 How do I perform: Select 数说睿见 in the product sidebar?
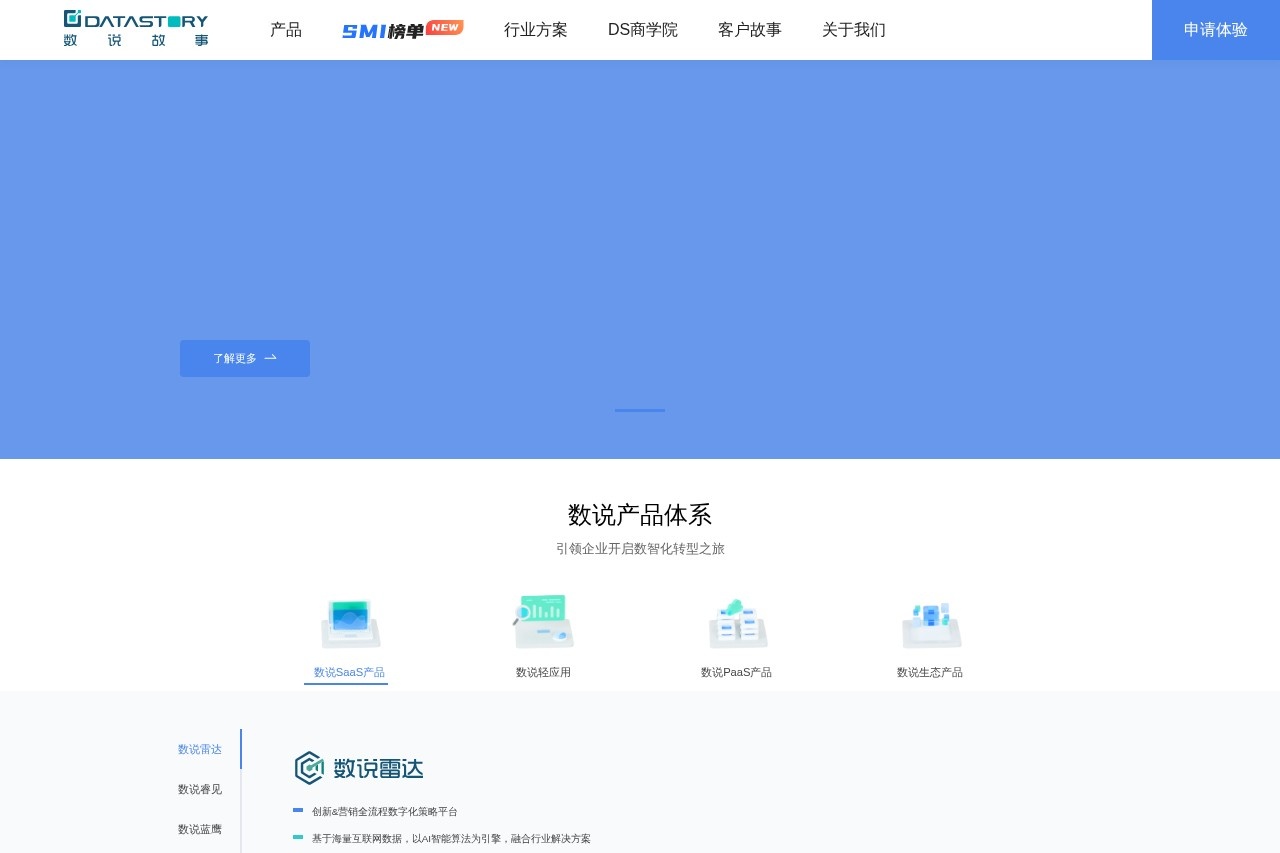point(199,789)
